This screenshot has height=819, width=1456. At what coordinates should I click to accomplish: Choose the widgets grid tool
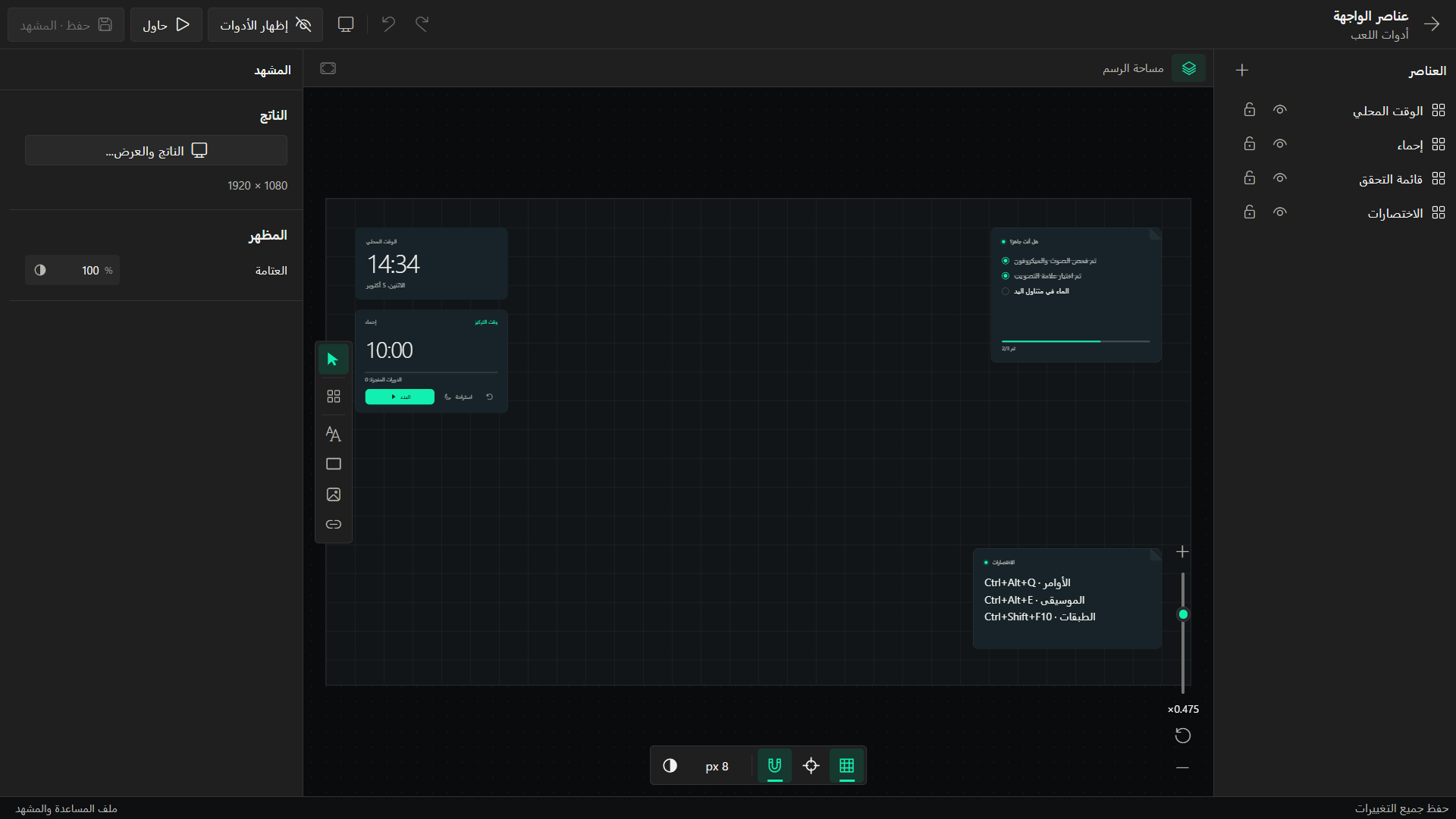point(333,397)
